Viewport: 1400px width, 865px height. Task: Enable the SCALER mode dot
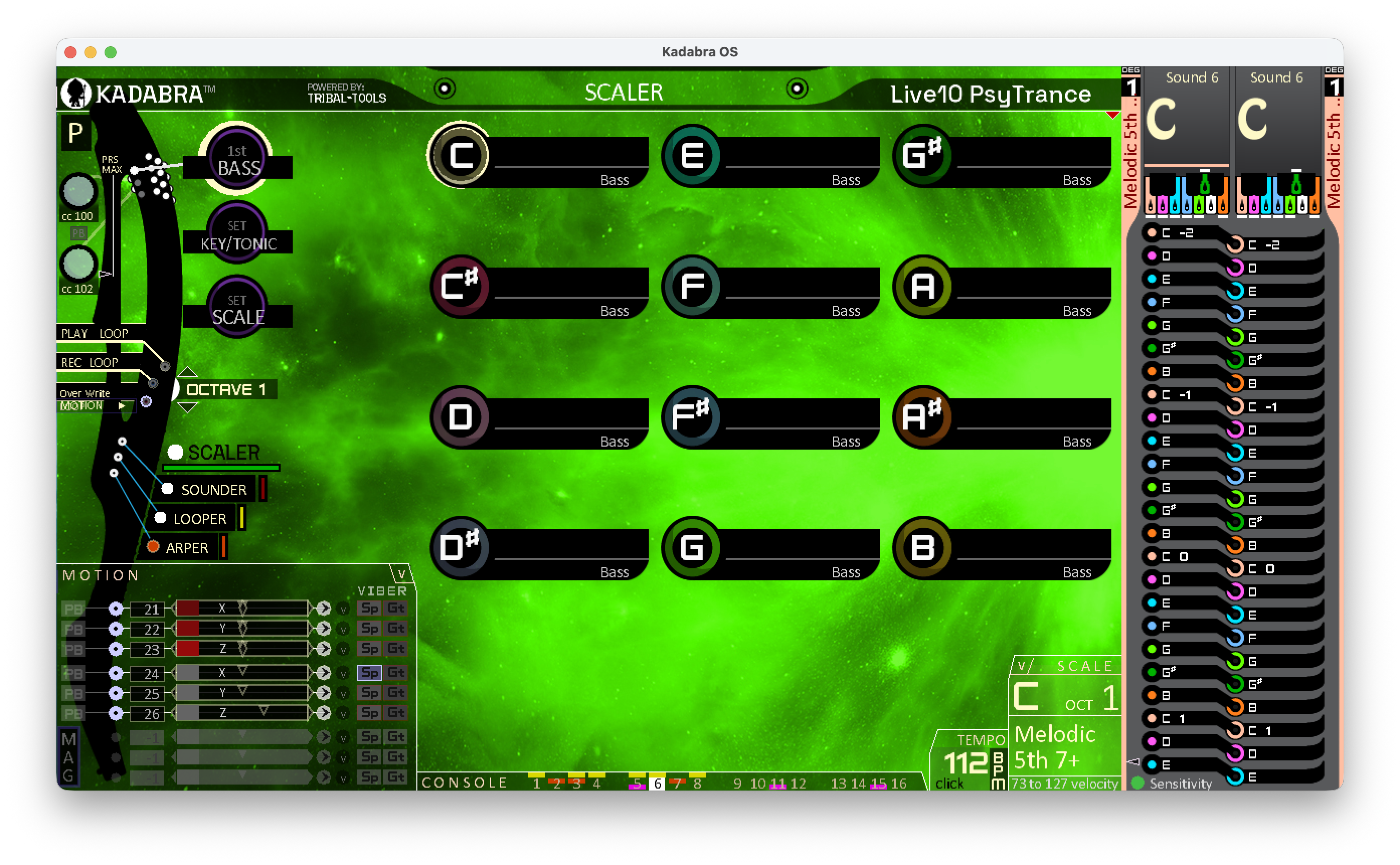click(x=175, y=453)
